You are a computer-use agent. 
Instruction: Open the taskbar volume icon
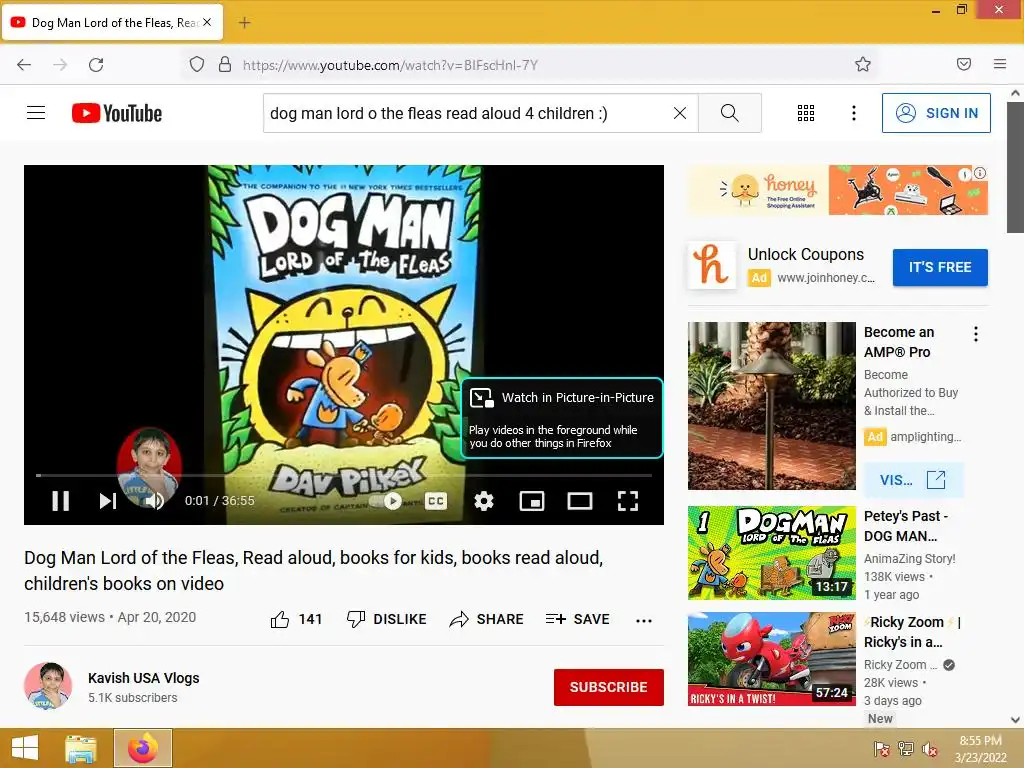tap(929, 749)
